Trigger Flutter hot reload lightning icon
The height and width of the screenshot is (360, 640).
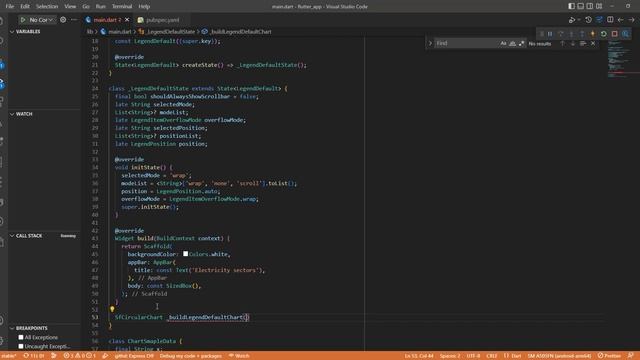pyautogui.click(x=593, y=34)
